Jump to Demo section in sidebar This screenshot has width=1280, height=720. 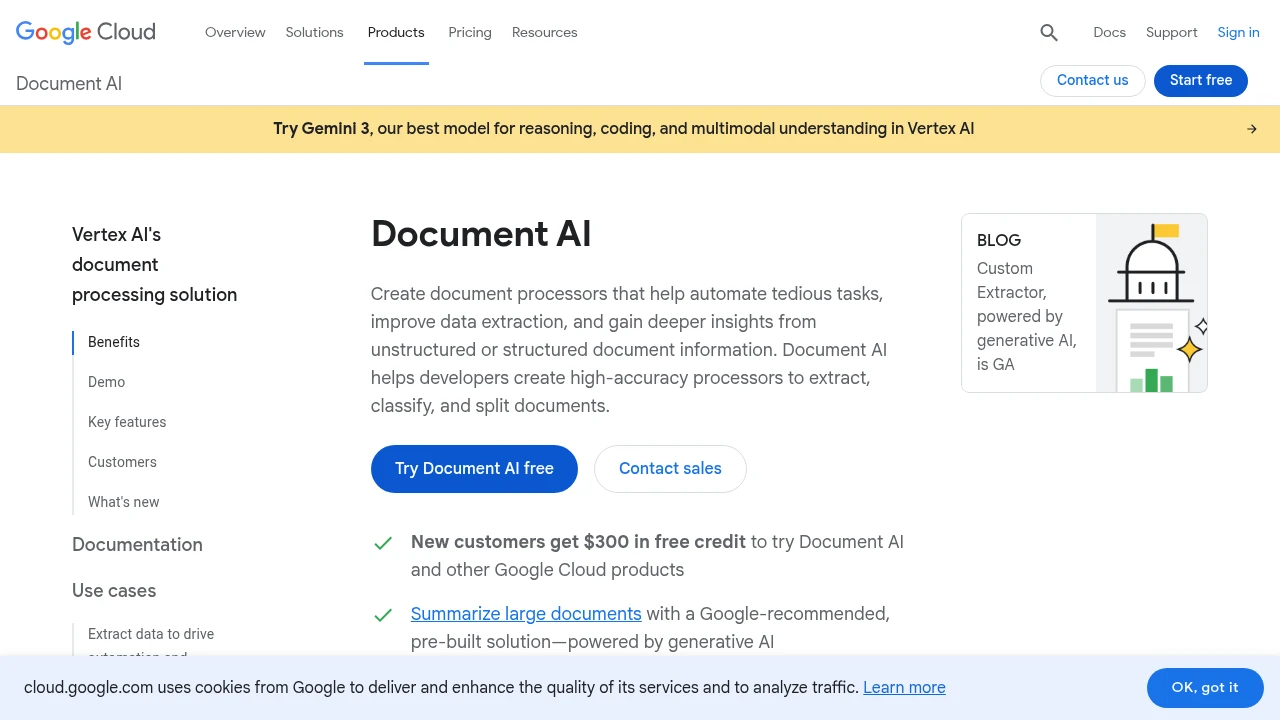pos(106,382)
